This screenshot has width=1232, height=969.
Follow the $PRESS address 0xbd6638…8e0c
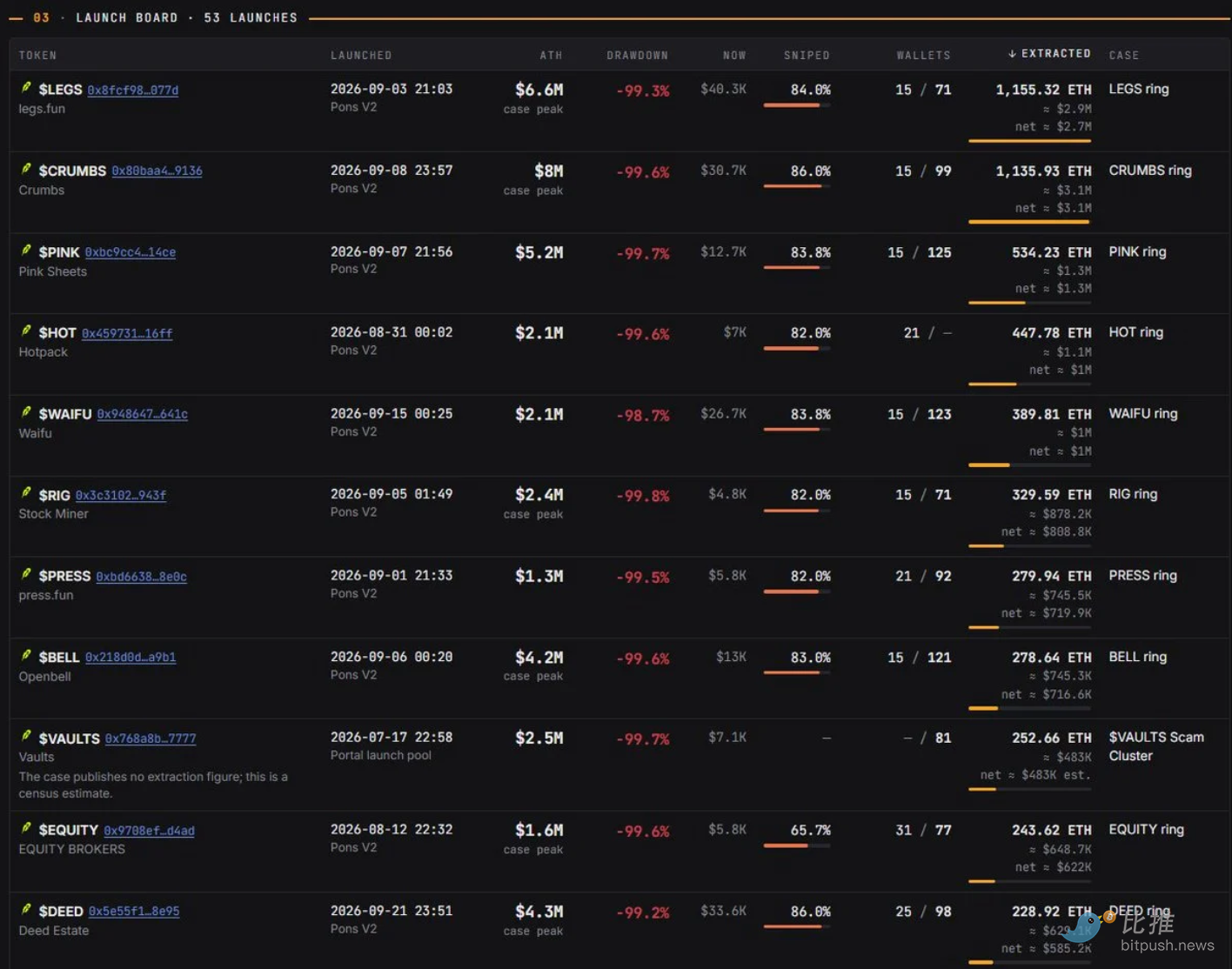click(141, 576)
